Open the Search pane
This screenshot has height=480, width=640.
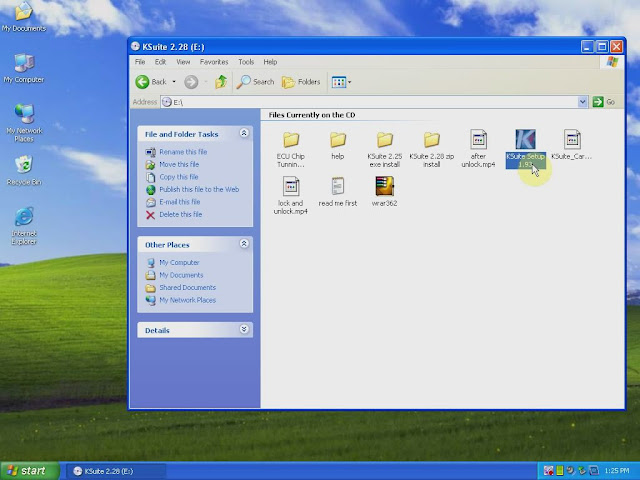[x=256, y=82]
